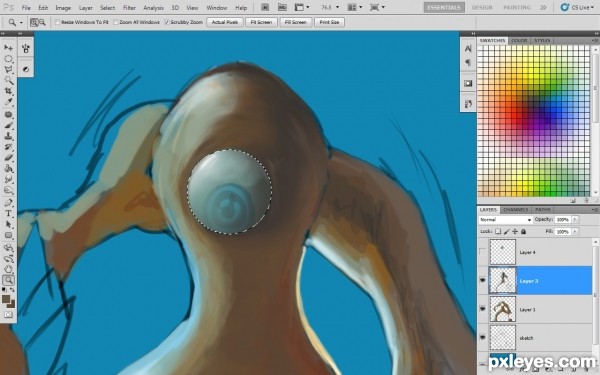Switch to the Styles tab
Viewport: 600px width, 375px height.
542,40
